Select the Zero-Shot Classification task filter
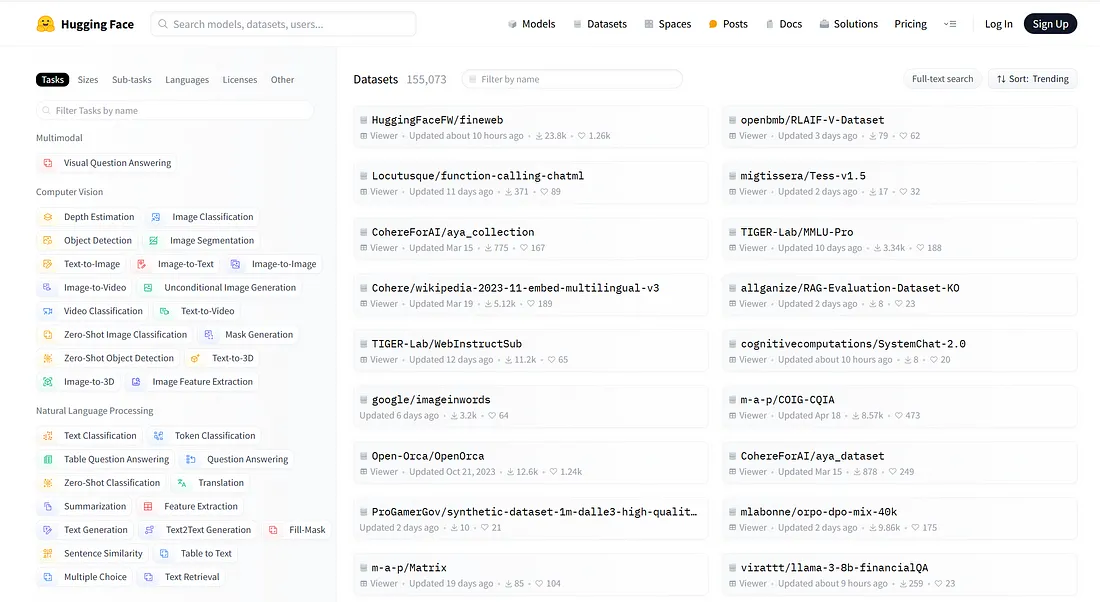The height and width of the screenshot is (602, 1100). coord(102,483)
